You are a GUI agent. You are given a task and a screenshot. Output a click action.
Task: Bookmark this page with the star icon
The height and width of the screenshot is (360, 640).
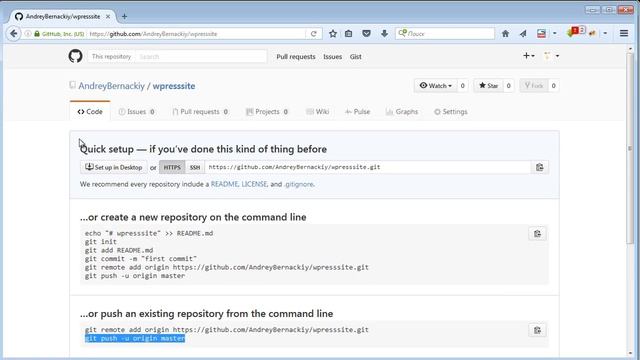coord(333,34)
